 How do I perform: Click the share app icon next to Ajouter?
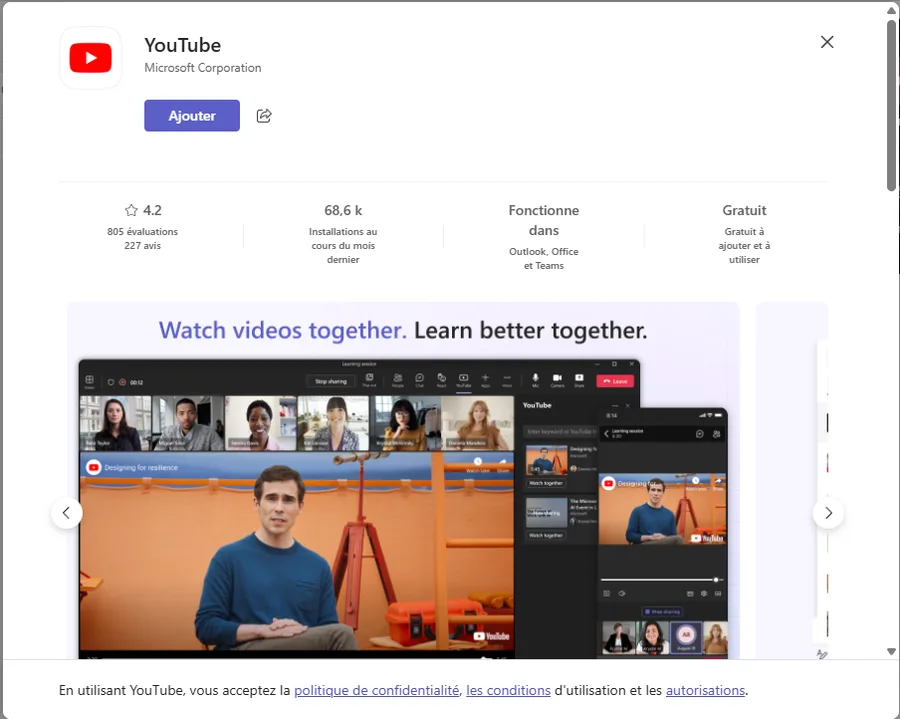tap(264, 116)
